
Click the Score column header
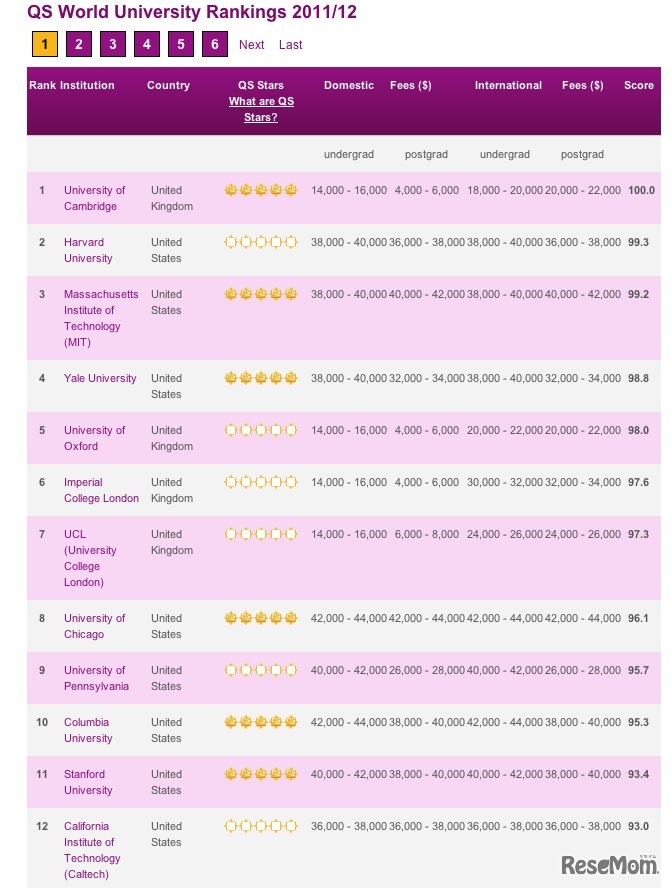[639, 85]
